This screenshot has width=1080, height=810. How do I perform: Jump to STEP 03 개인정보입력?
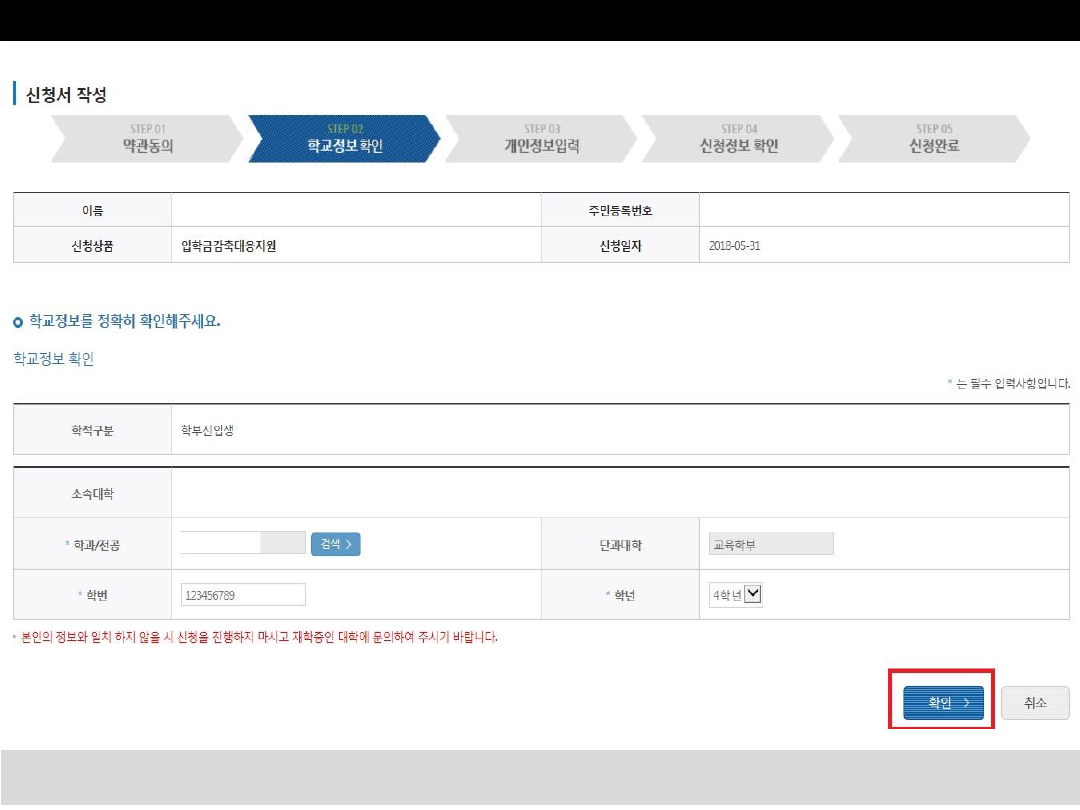point(541,139)
